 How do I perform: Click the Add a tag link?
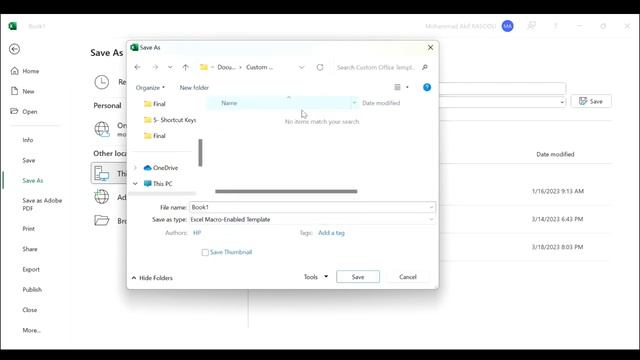point(331,233)
